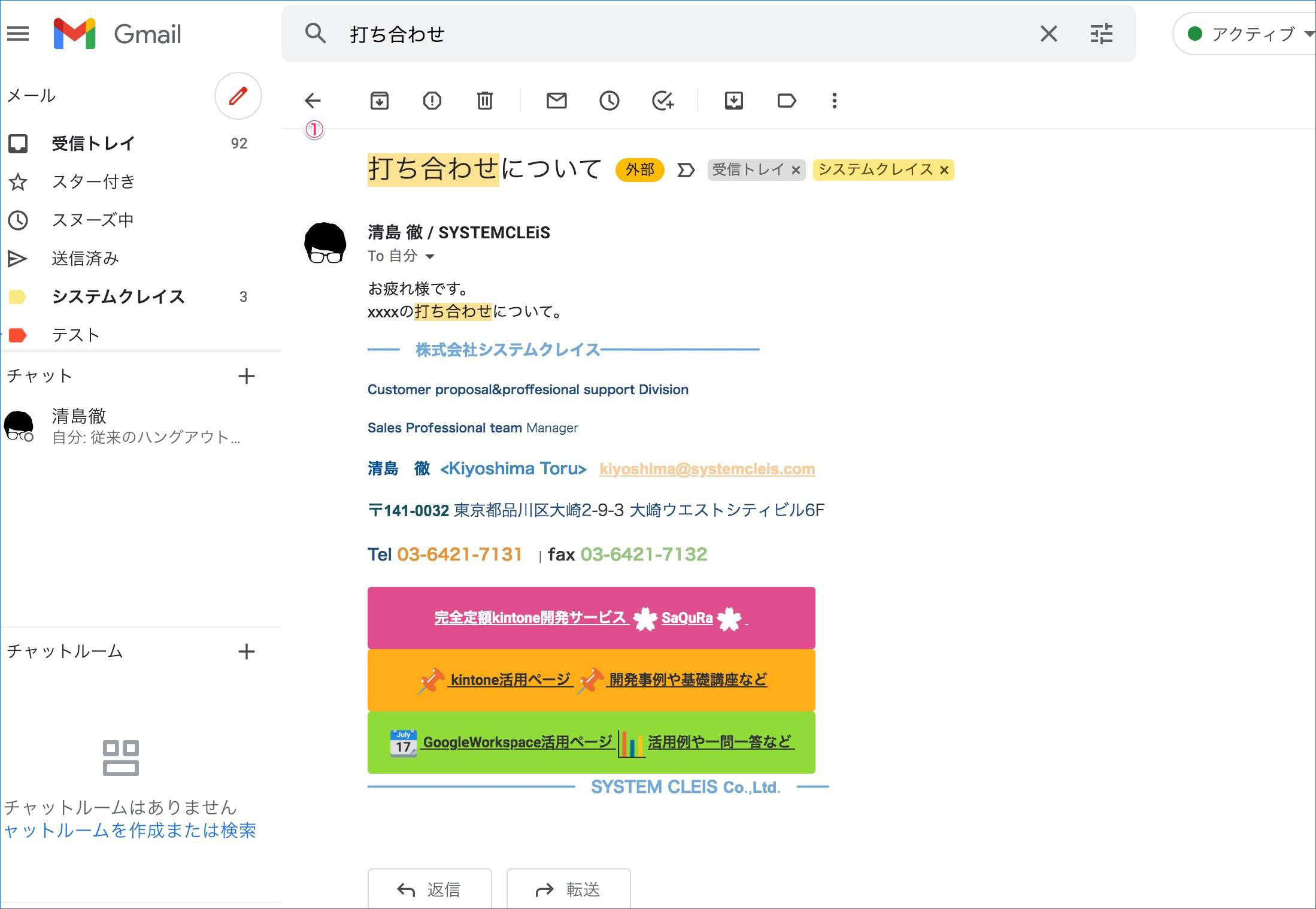This screenshot has width=1316, height=909.
Task: Open the more options three-dot menu
Action: [834, 101]
